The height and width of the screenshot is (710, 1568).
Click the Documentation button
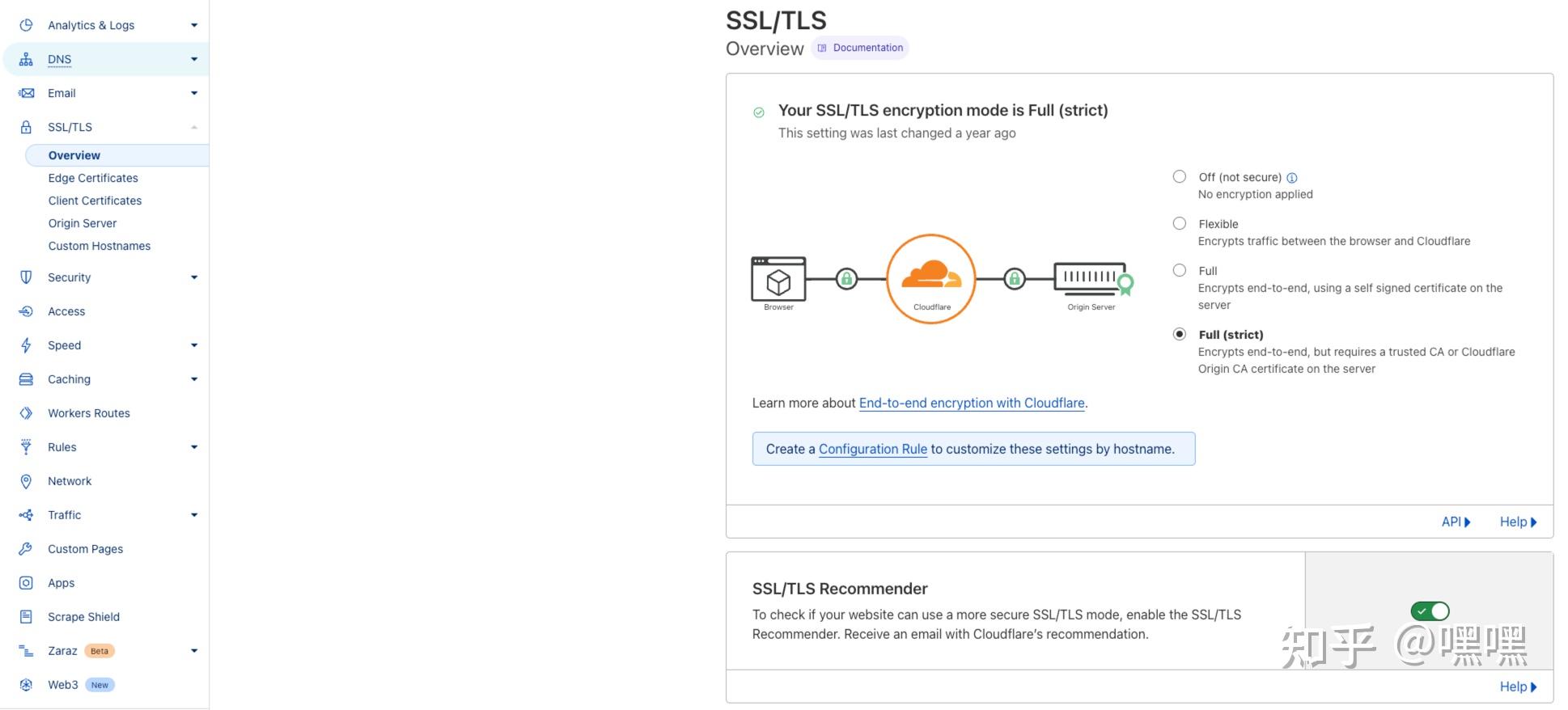(x=860, y=48)
